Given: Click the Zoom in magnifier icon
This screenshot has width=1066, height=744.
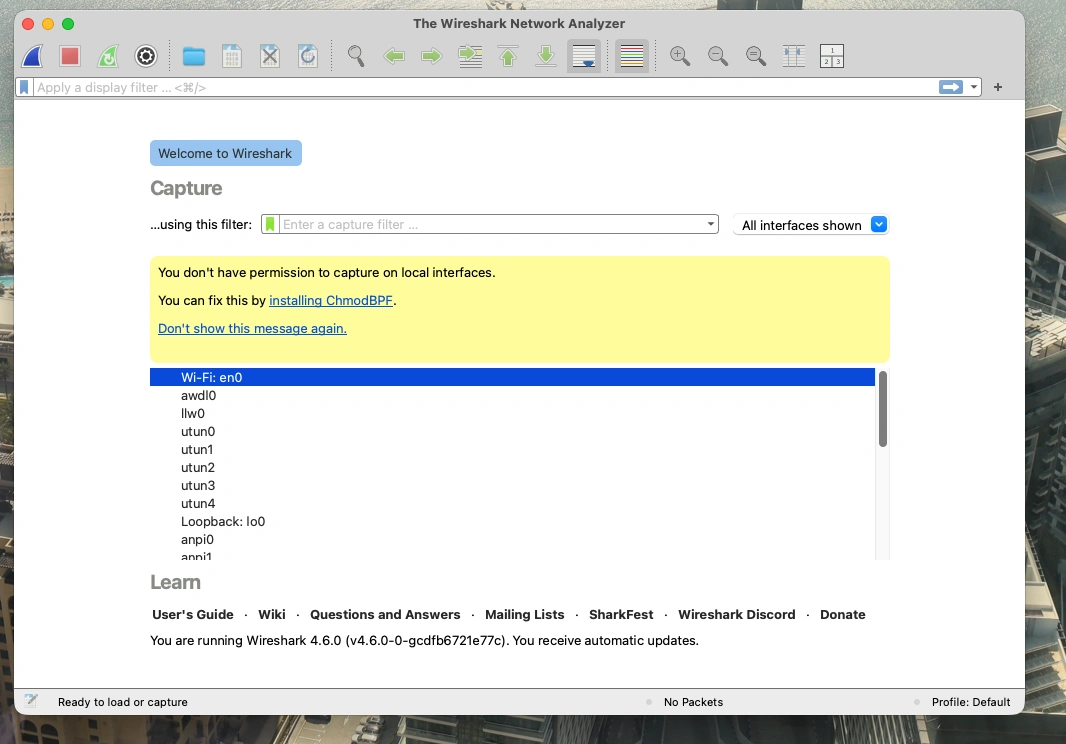Looking at the screenshot, I should click(680, 56).
